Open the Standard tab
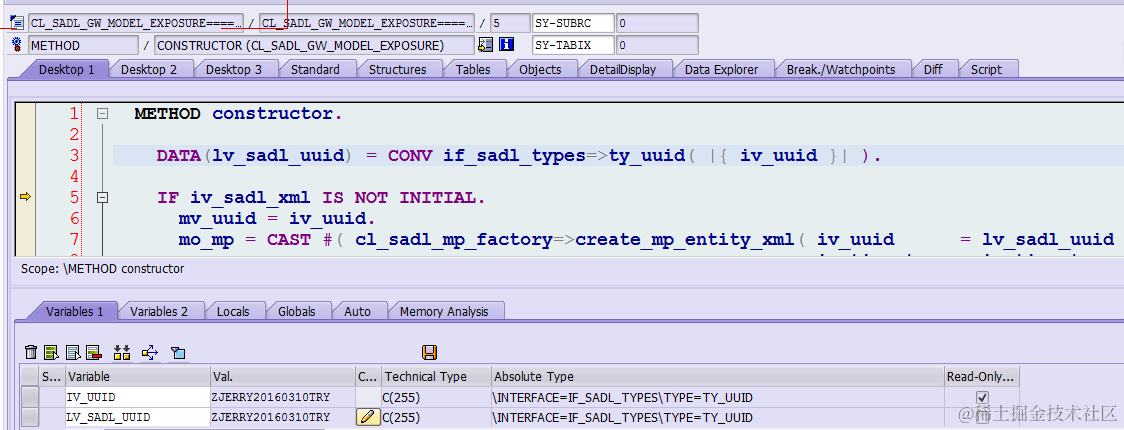This screenshot has height=430, width=1124. (315, 70)
